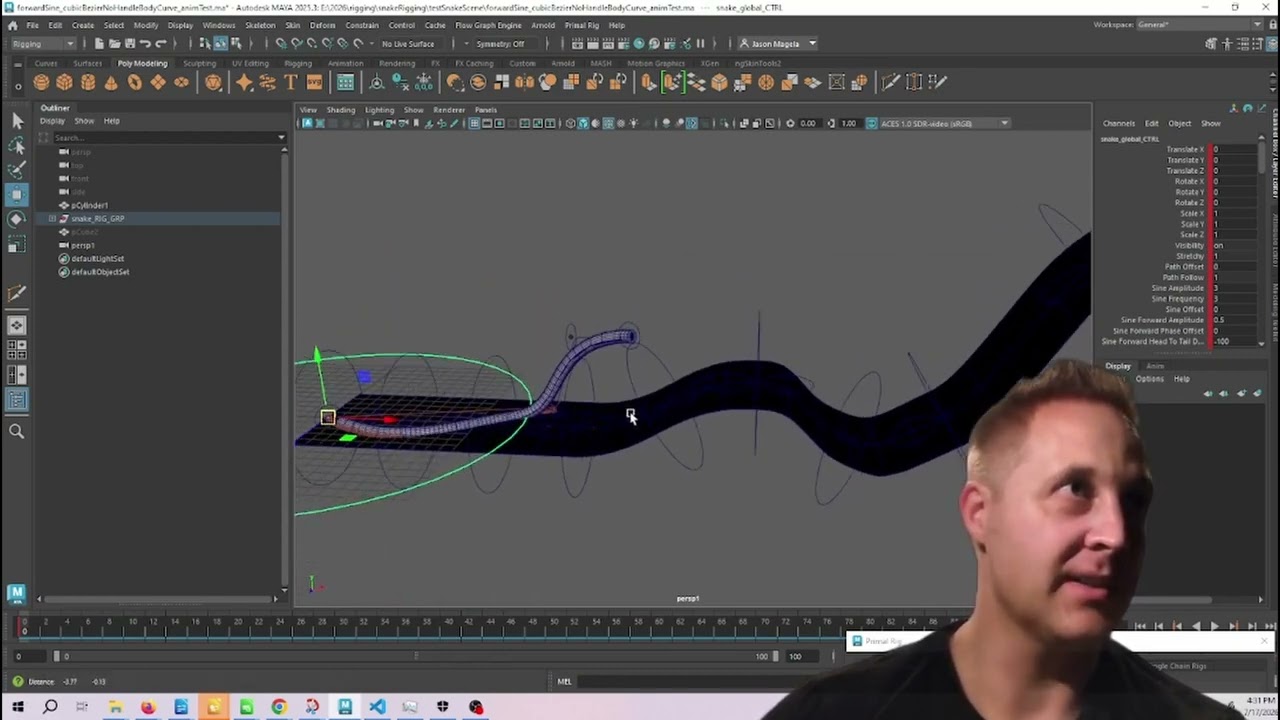Create a polygon sphere from the shelf
1280x720 pixels.
pos(41,82)
